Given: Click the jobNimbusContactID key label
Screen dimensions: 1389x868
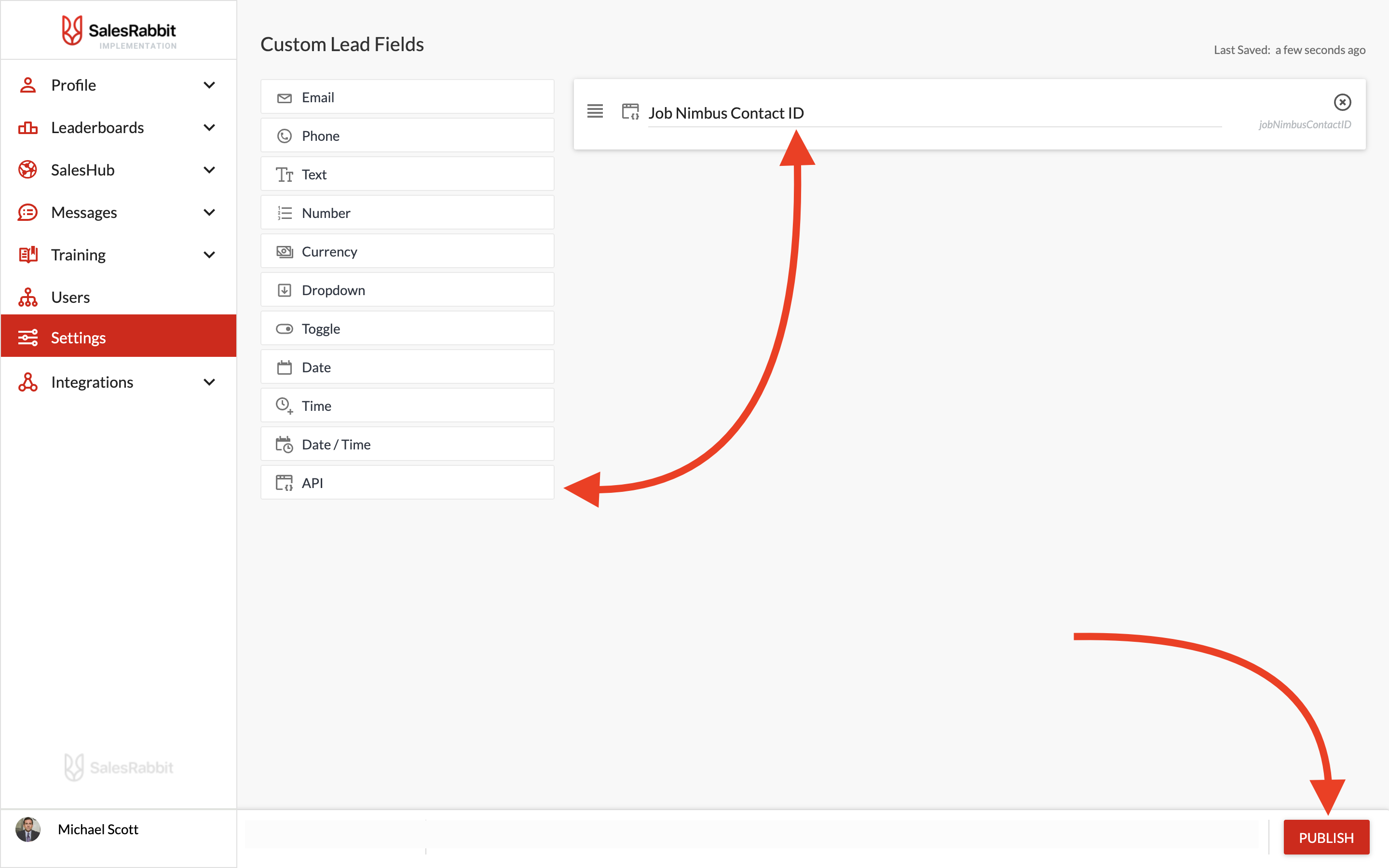Looking at the screenshot, I should 1305,124.
